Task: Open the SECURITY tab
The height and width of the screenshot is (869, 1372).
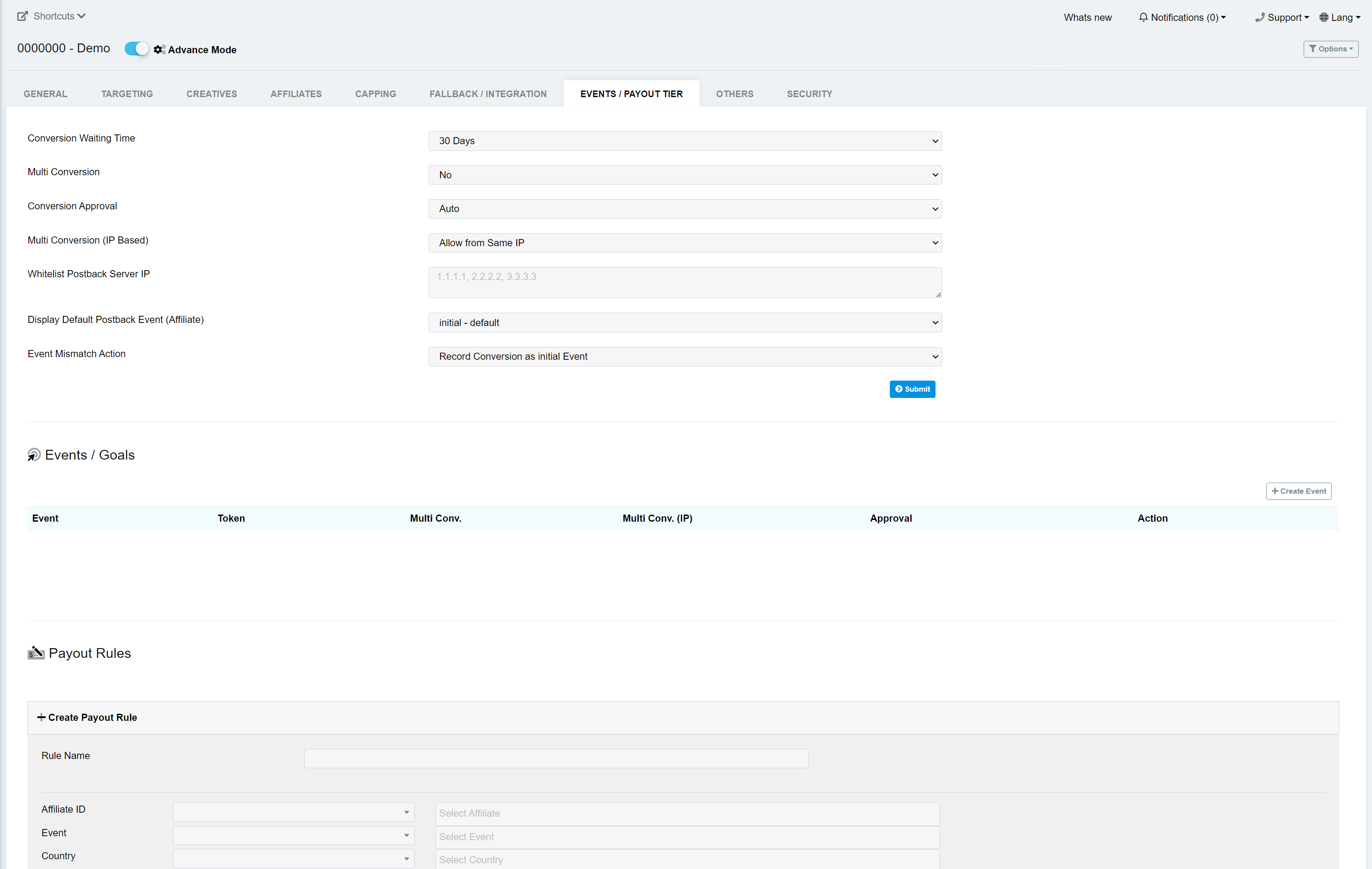Action: pos(809,94)
